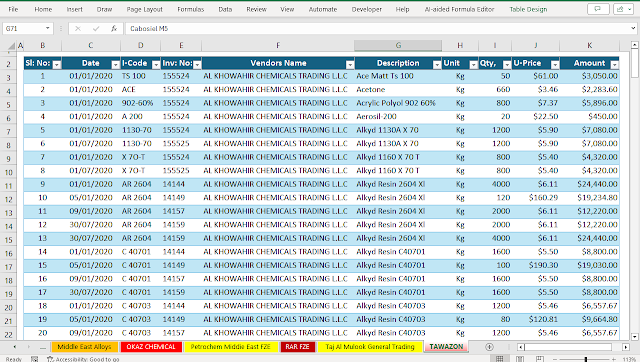Viewport: 640px width, 362px height.
Task: Open AI-aided Formula Editor tab
Action: click(459, 9)
